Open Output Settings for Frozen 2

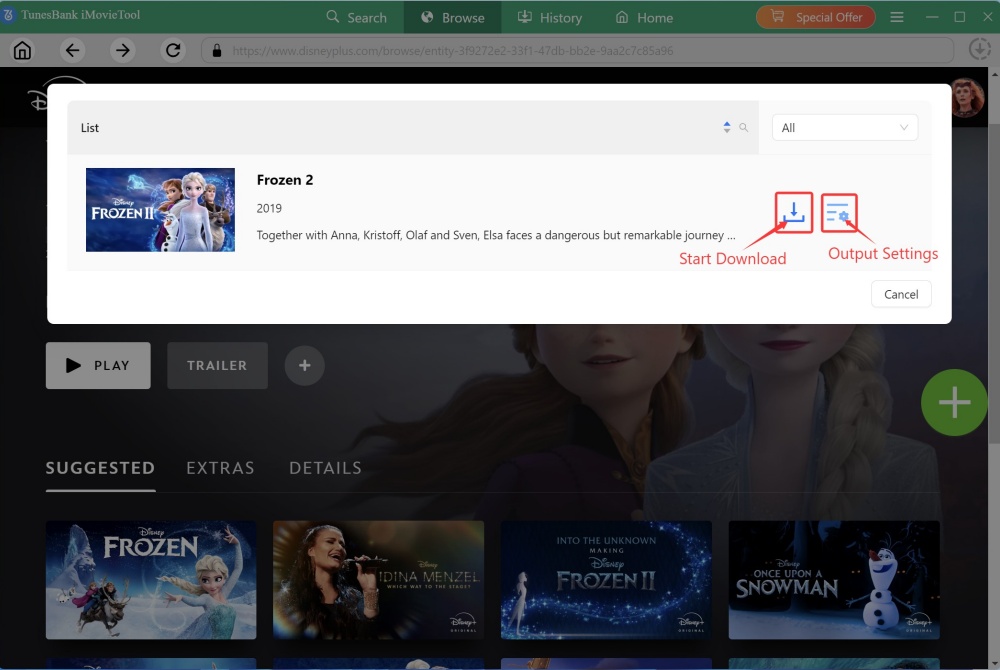pos(838,212)
